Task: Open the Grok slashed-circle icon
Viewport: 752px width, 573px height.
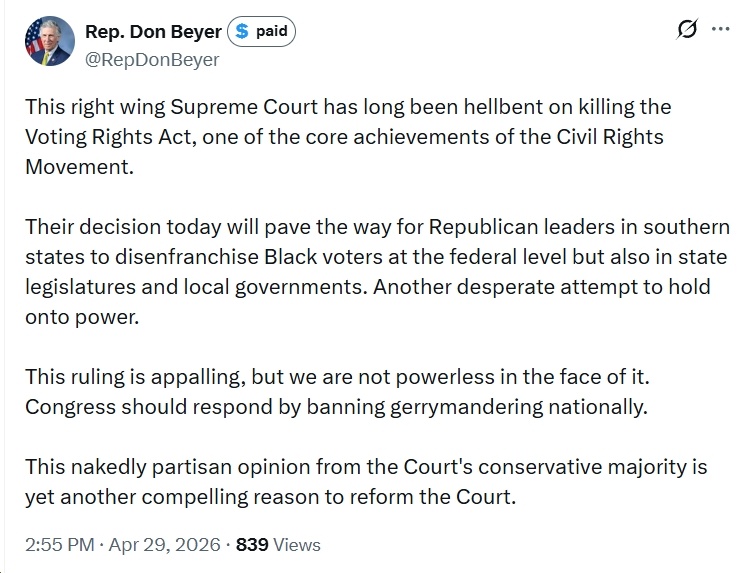Action: tap(687, 29)
